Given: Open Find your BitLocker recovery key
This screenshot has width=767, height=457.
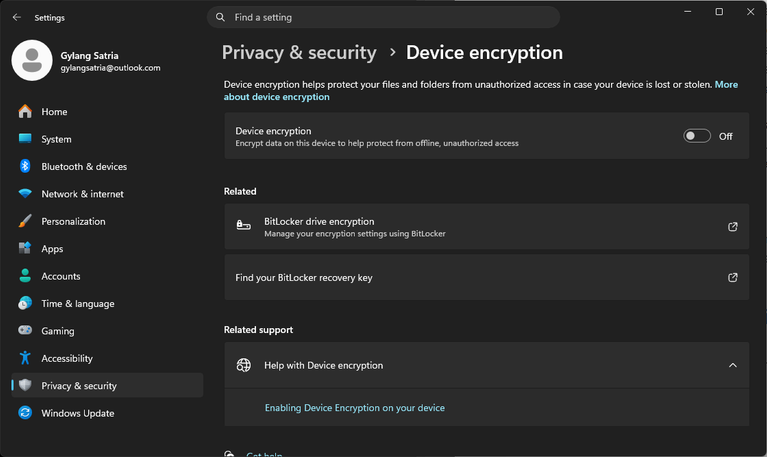Looking at the screenshot, I should point(486,277).
